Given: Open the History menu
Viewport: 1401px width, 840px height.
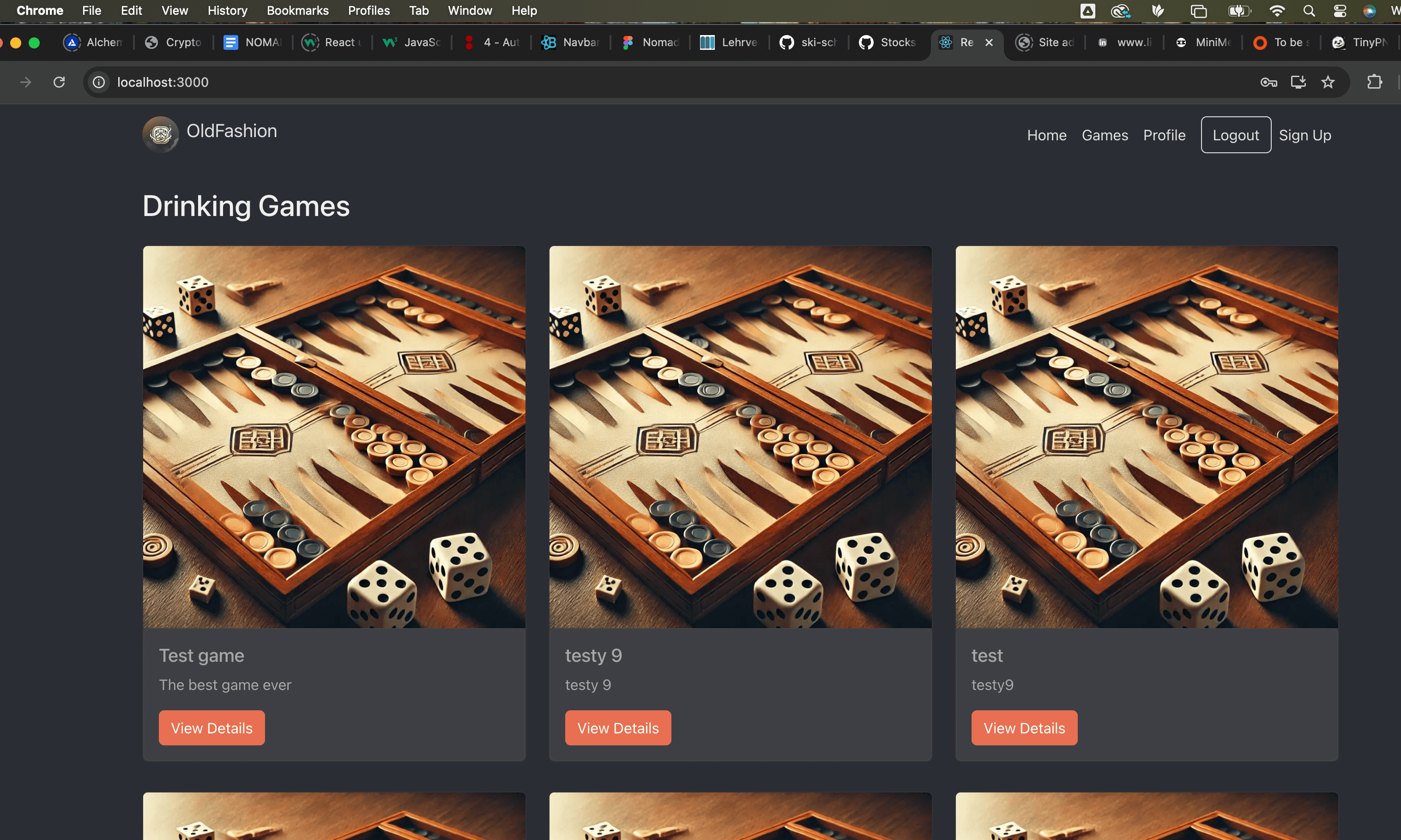Looking at the screenshot, I should point(227,11).
